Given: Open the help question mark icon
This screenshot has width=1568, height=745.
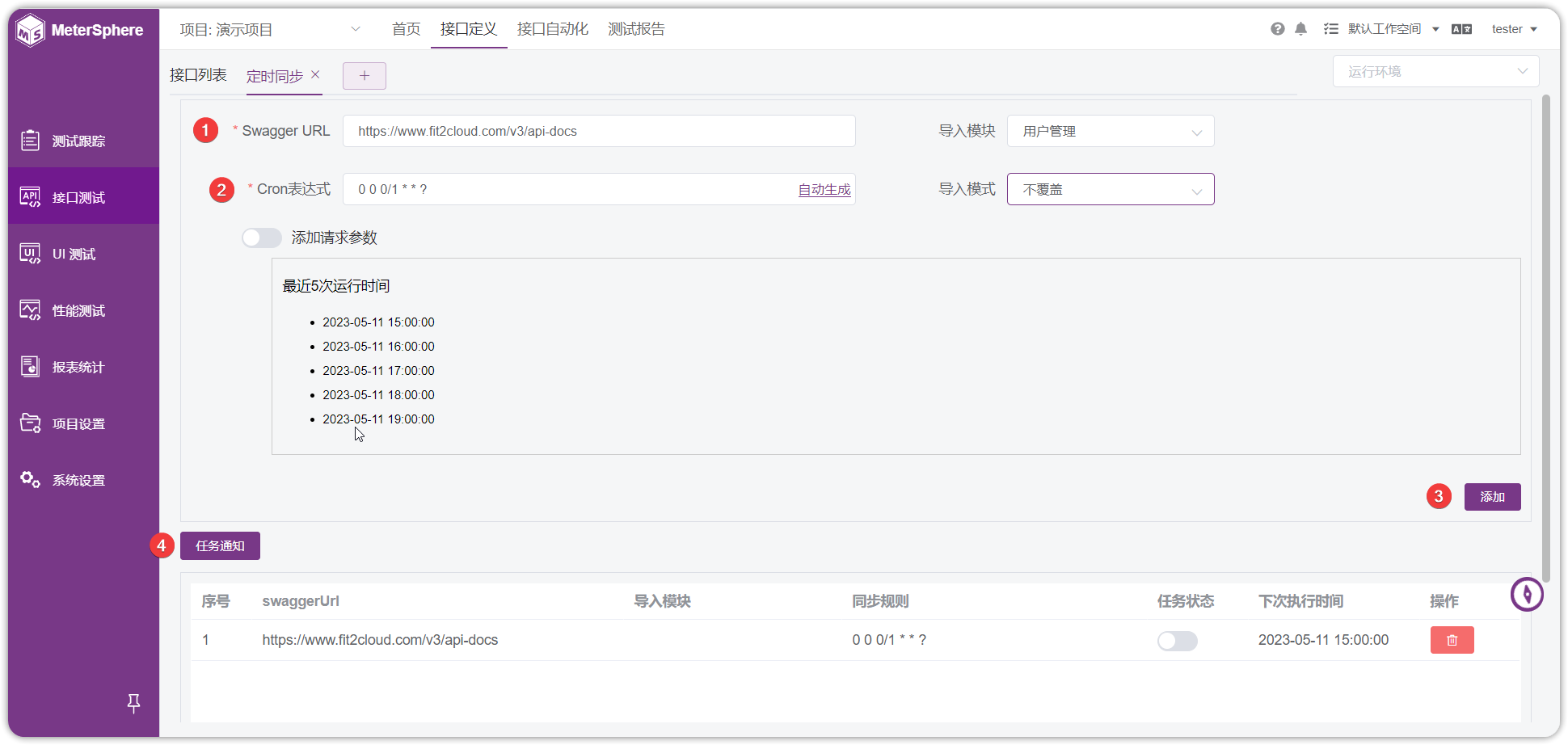Looking at the screenshot, I should (x=1278, y=29).
